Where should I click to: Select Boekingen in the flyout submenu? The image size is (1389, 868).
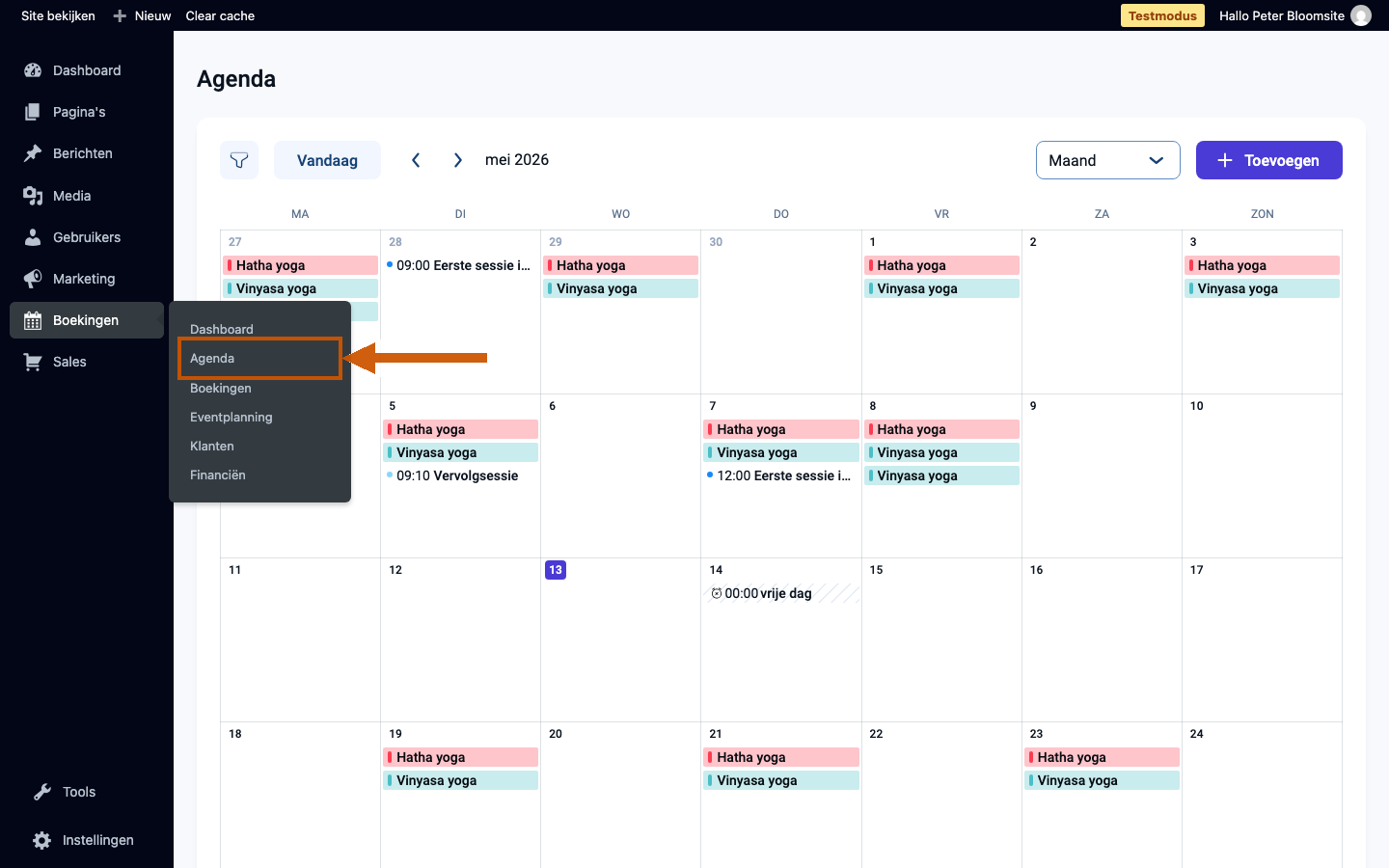pos(221,388)
